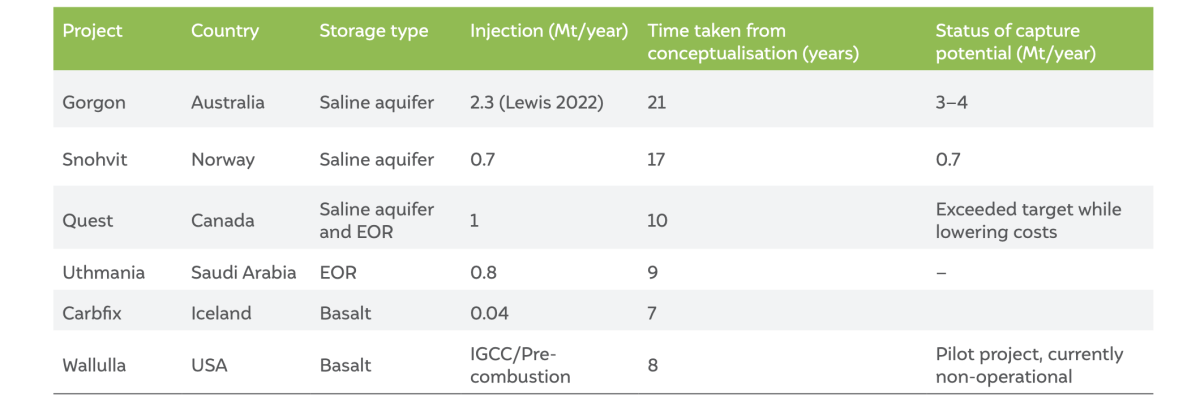Select the 3–4 capture potential value
Screen dimensions: 1200x398
pyautogui.click(x=953, y=103)
